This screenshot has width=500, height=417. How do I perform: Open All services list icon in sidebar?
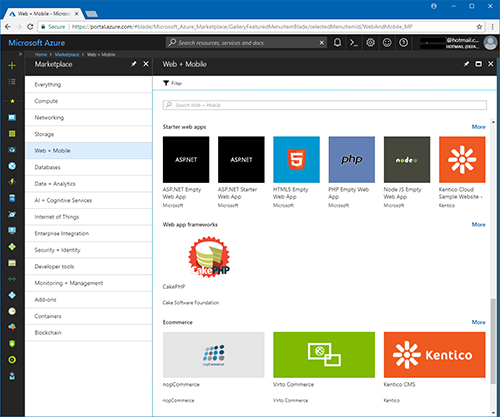click(12, 82)
